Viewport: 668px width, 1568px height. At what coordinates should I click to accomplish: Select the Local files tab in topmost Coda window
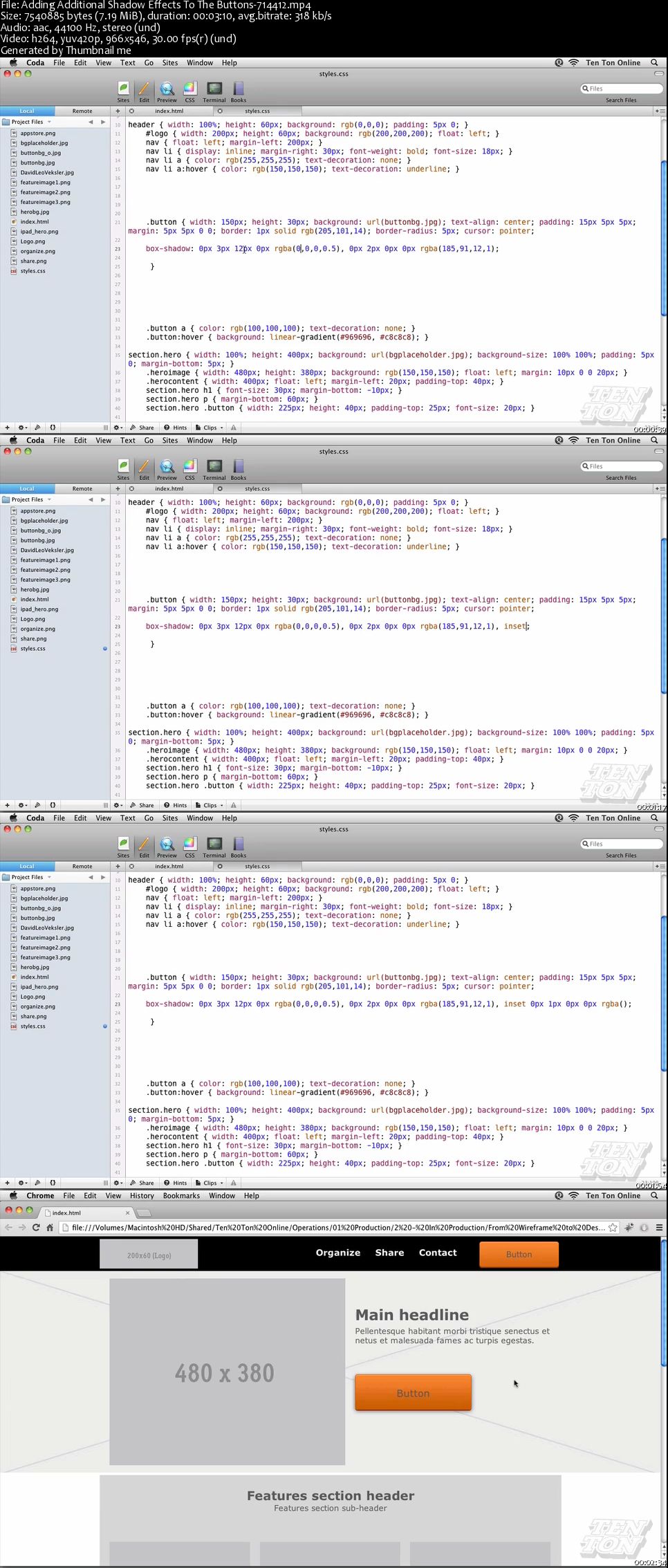point(27,111)
